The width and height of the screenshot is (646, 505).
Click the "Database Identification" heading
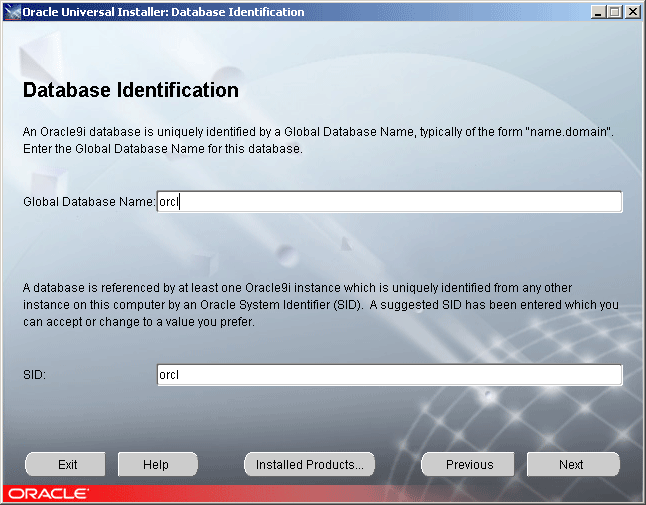click(x=131, y=90)
